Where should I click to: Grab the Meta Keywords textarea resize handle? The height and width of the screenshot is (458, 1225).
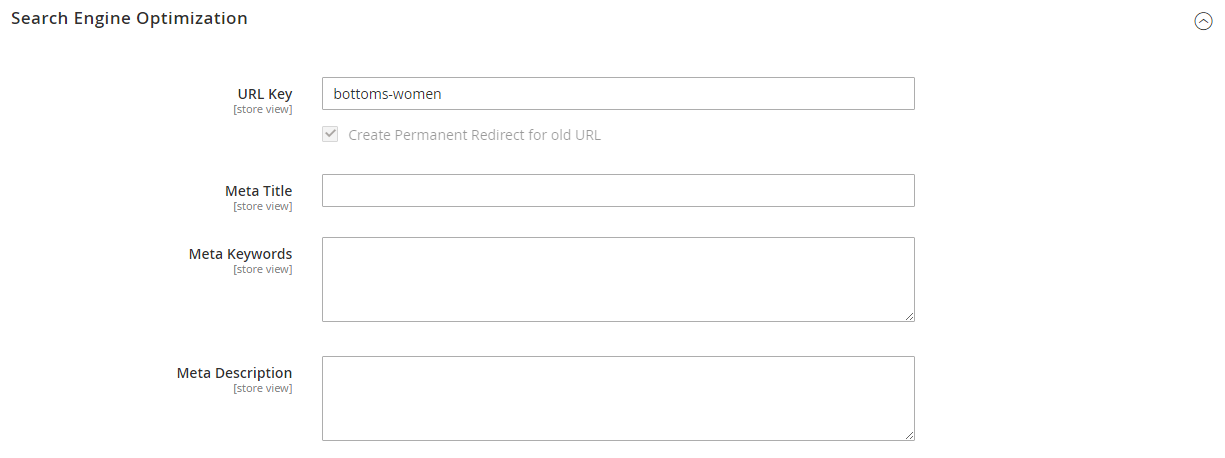[909, 316]
